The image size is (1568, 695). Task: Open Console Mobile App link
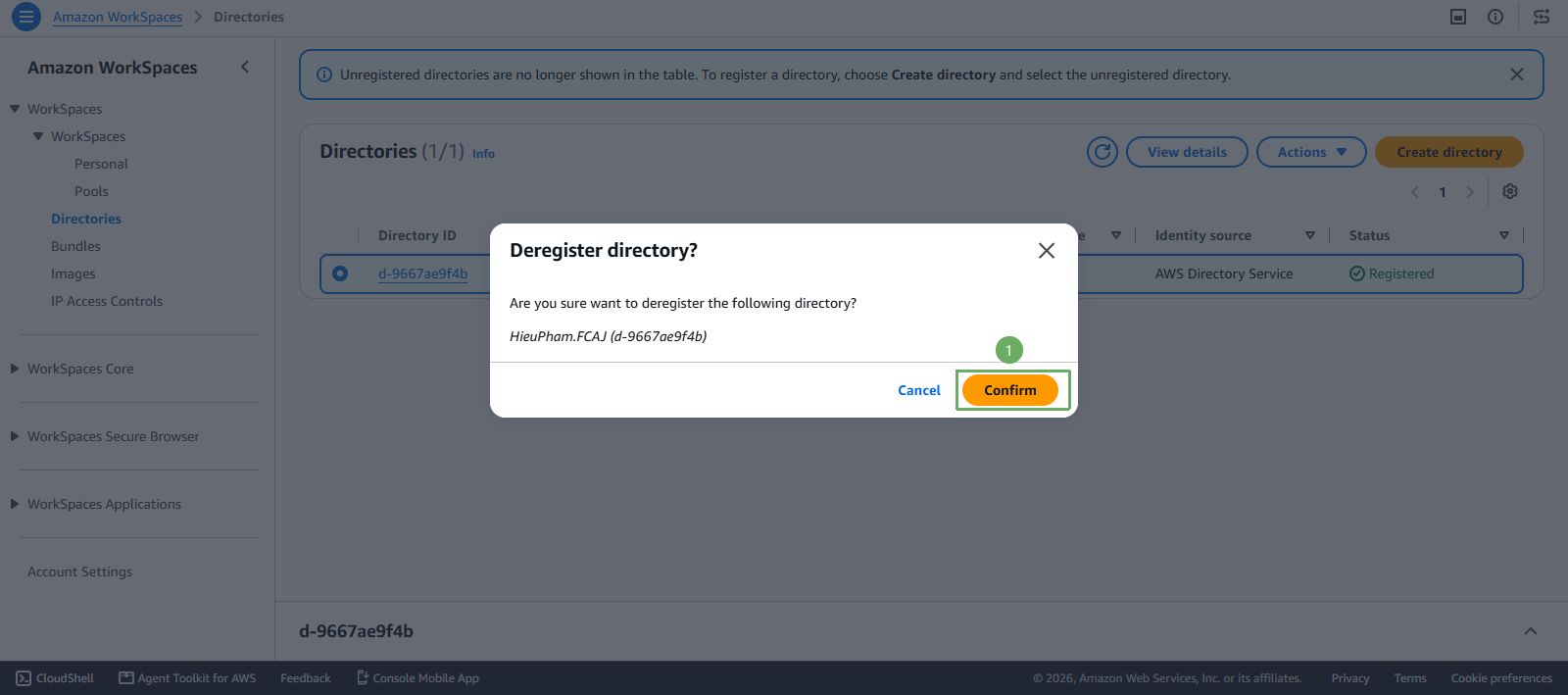coord(417,678)
